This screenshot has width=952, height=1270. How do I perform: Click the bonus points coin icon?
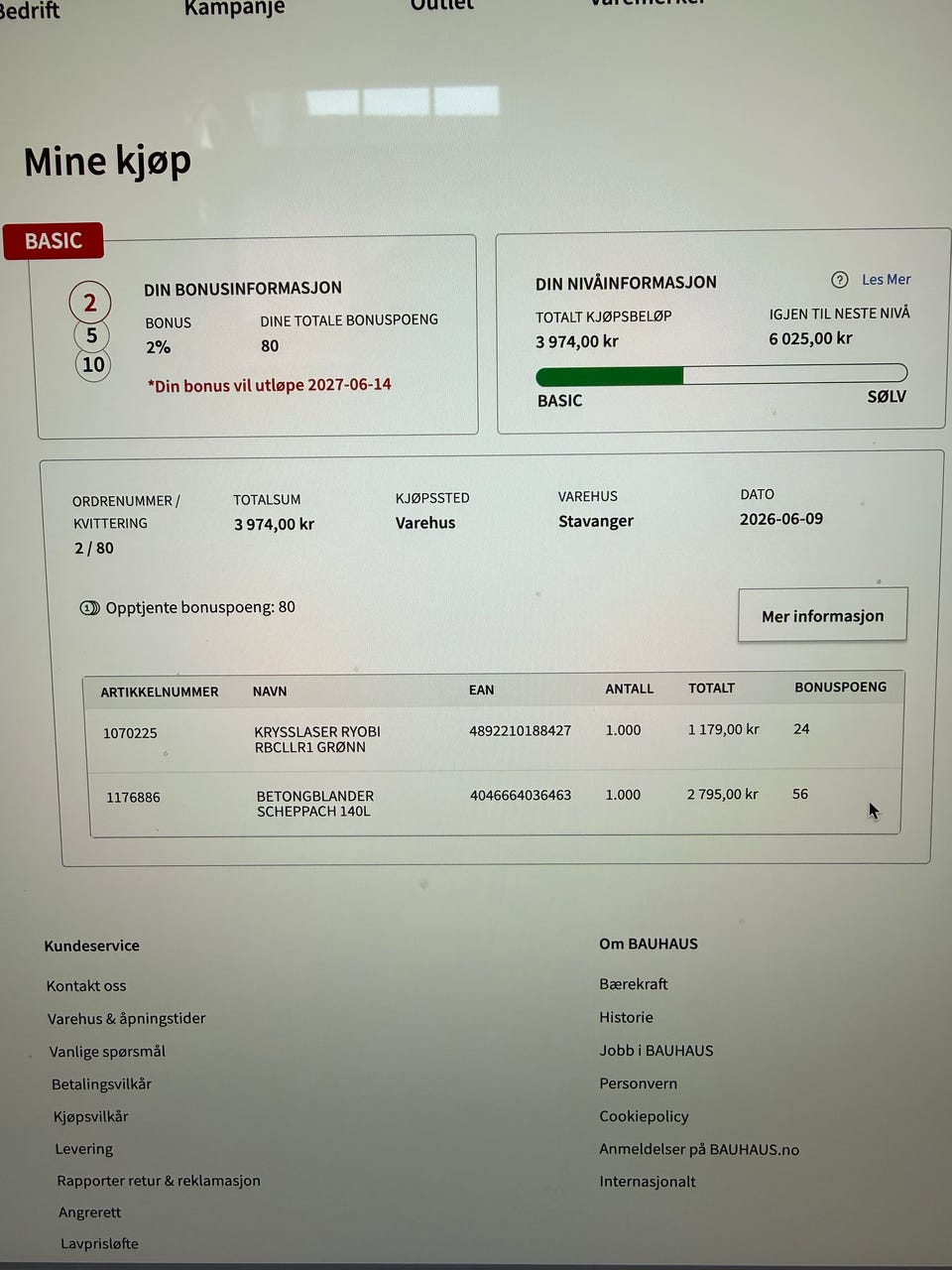tap(89, 607)
